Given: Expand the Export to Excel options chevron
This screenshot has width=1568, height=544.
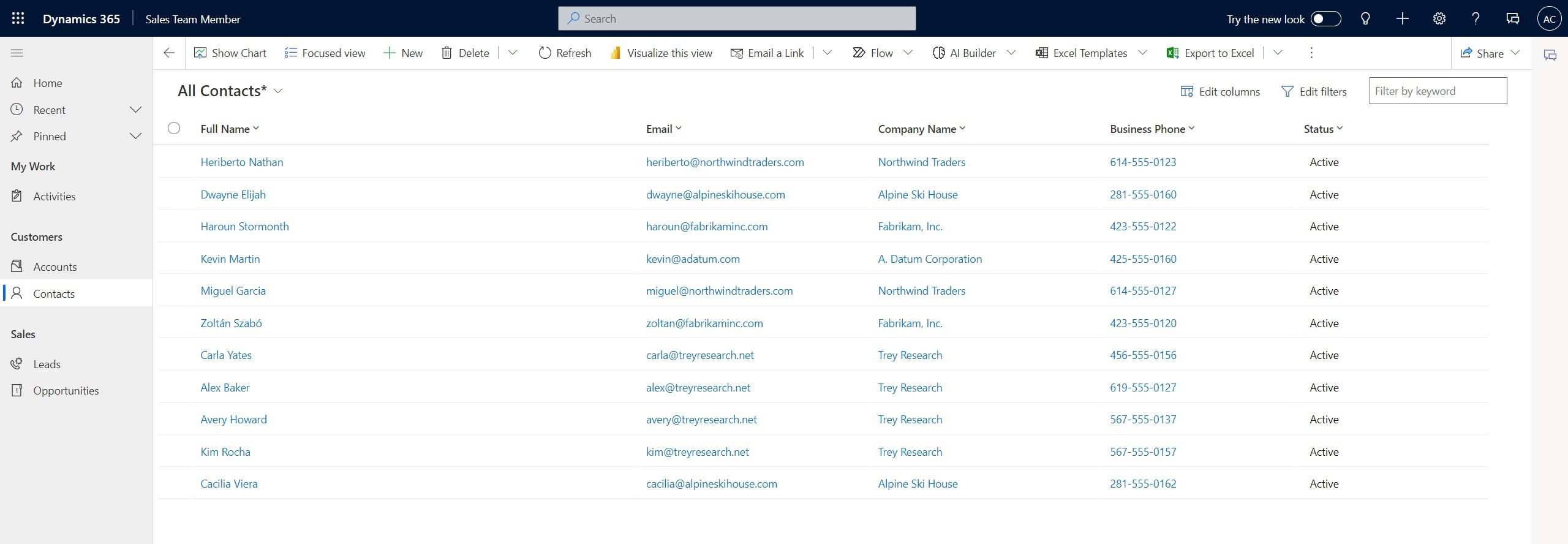Looking at the screenshot, I should coord(1278,53).
